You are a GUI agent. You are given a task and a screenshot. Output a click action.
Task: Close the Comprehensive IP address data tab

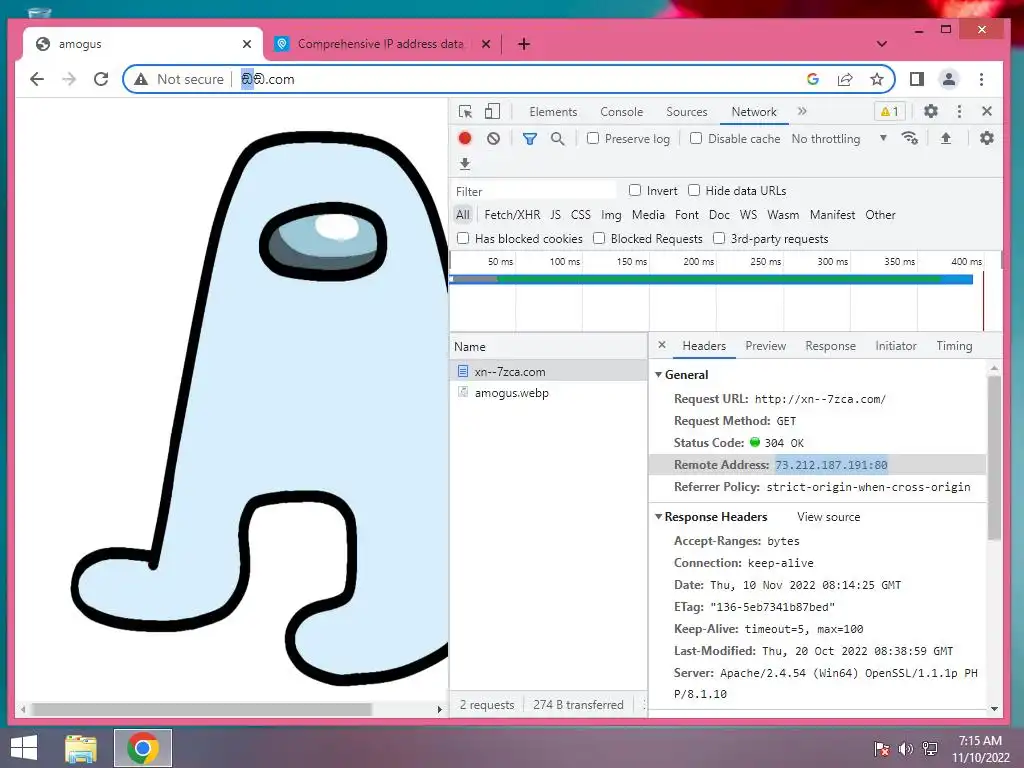coord(486,44)
